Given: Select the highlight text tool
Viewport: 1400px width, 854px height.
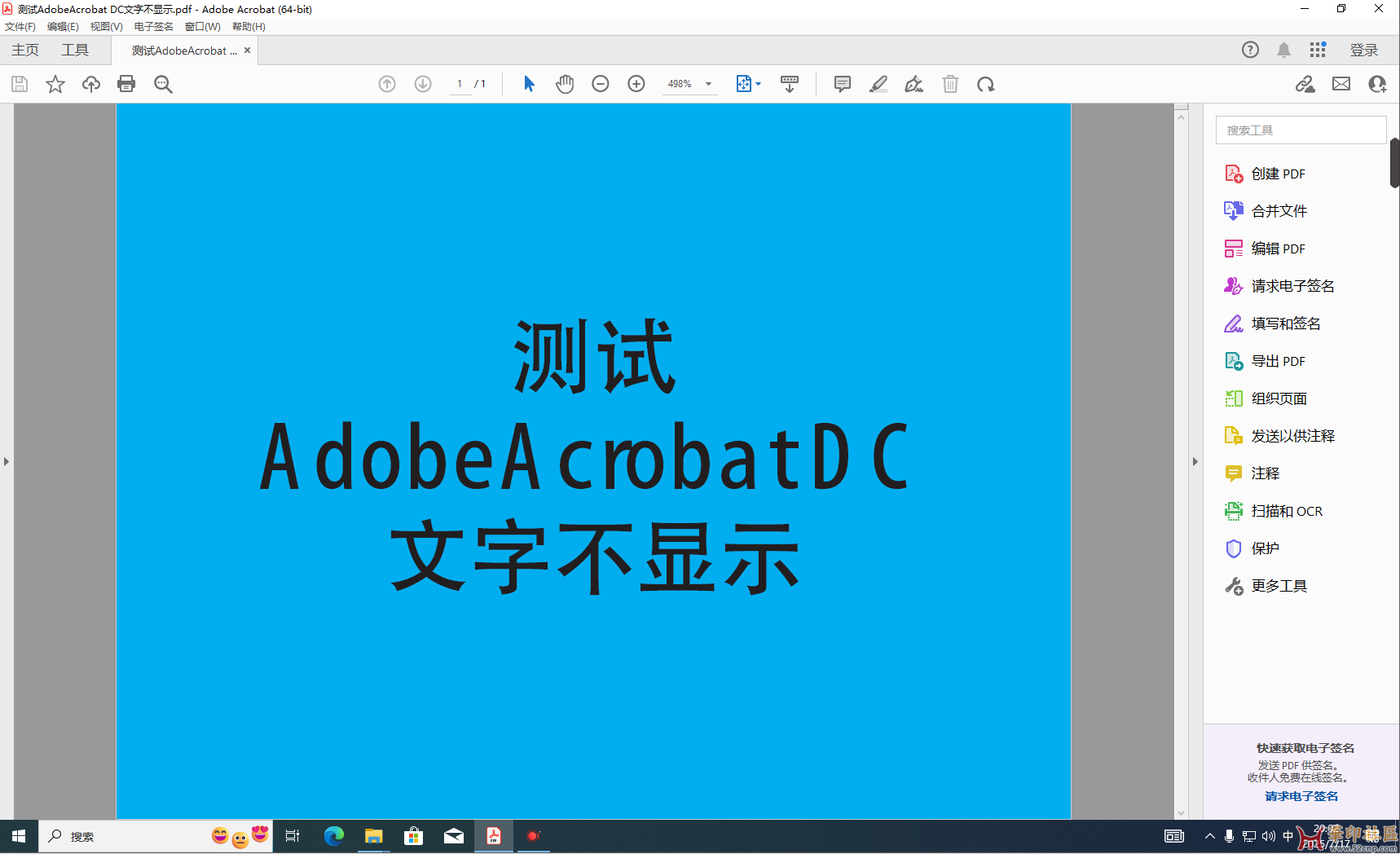Looking at the screenshot, I should tap(878, 84).
